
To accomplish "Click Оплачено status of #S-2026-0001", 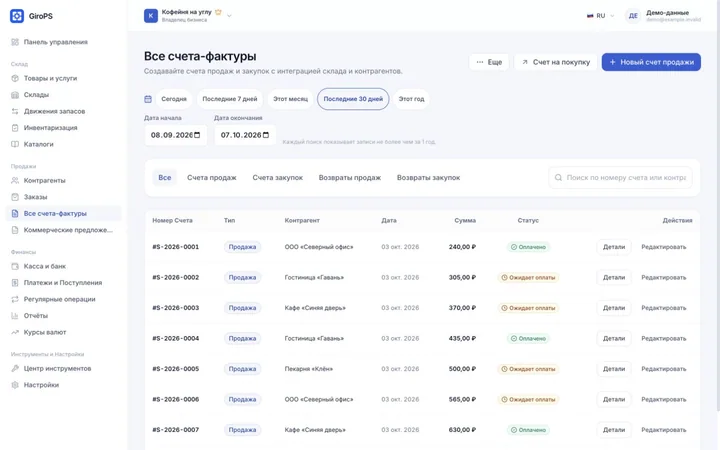I will point(528,247).
